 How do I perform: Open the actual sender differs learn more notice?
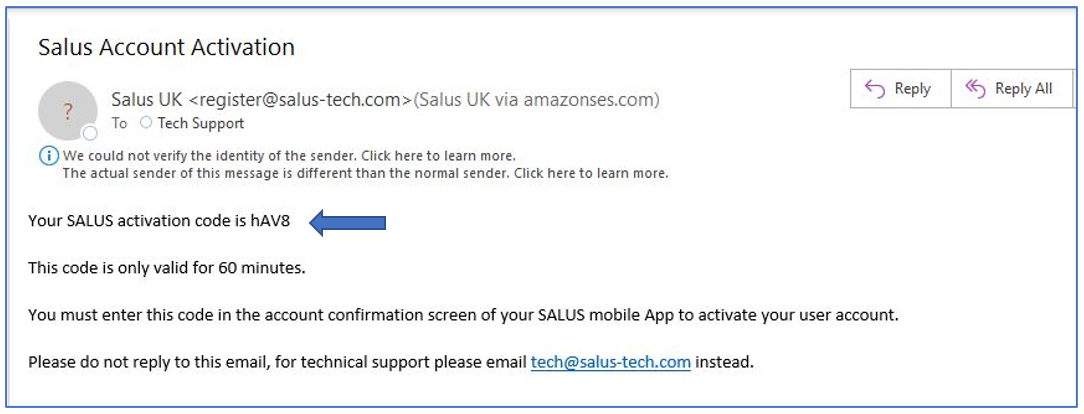(x=365, y=173)
